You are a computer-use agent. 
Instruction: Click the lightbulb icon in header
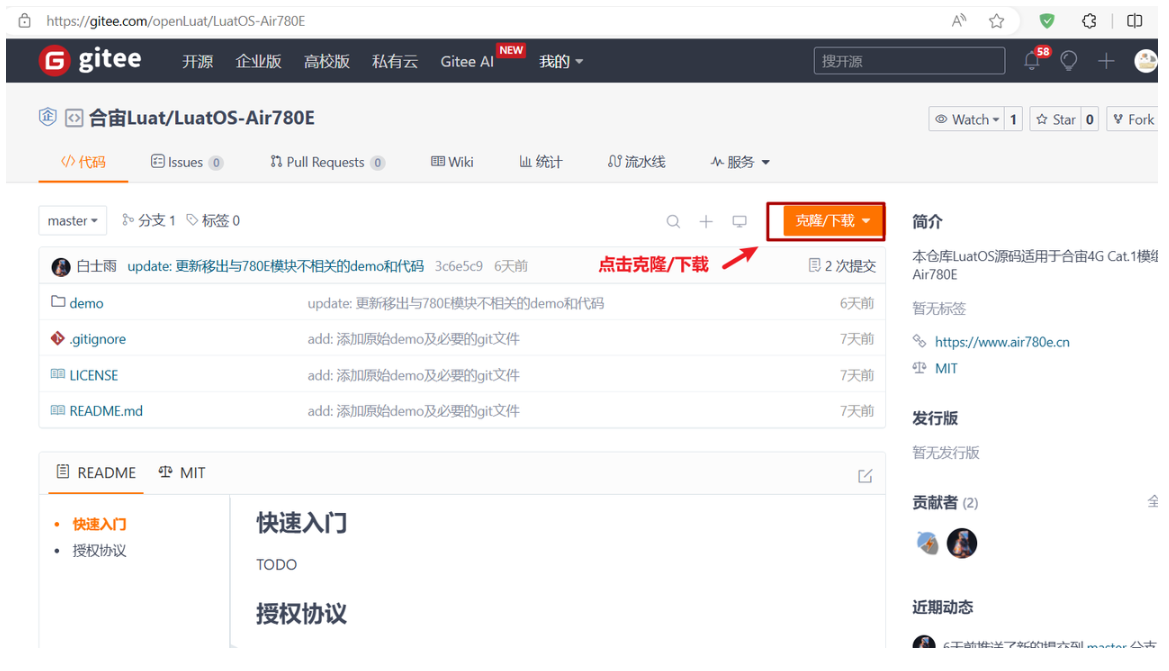1068,61
